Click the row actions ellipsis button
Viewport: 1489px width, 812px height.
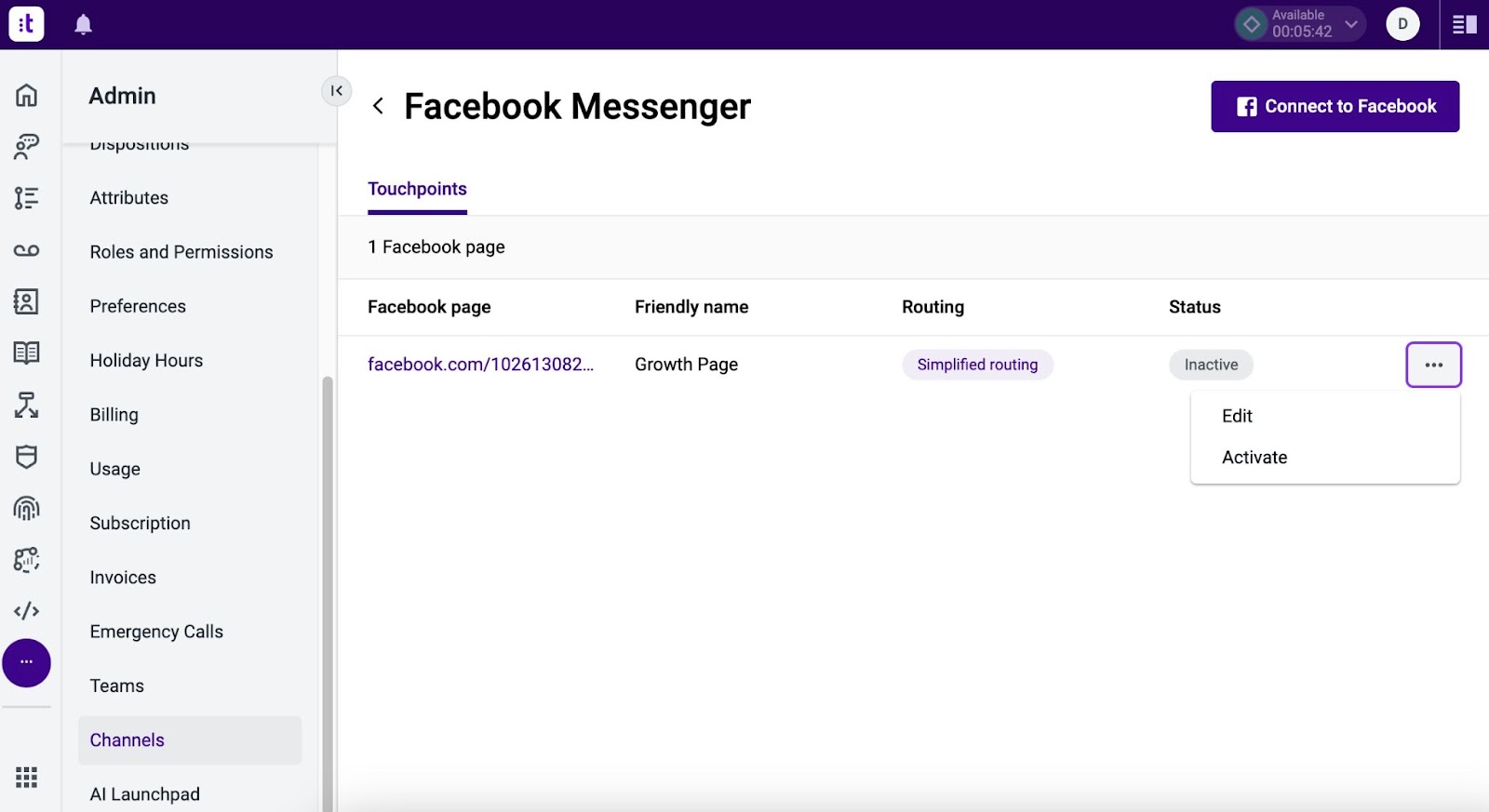[x=1433, y=365]
